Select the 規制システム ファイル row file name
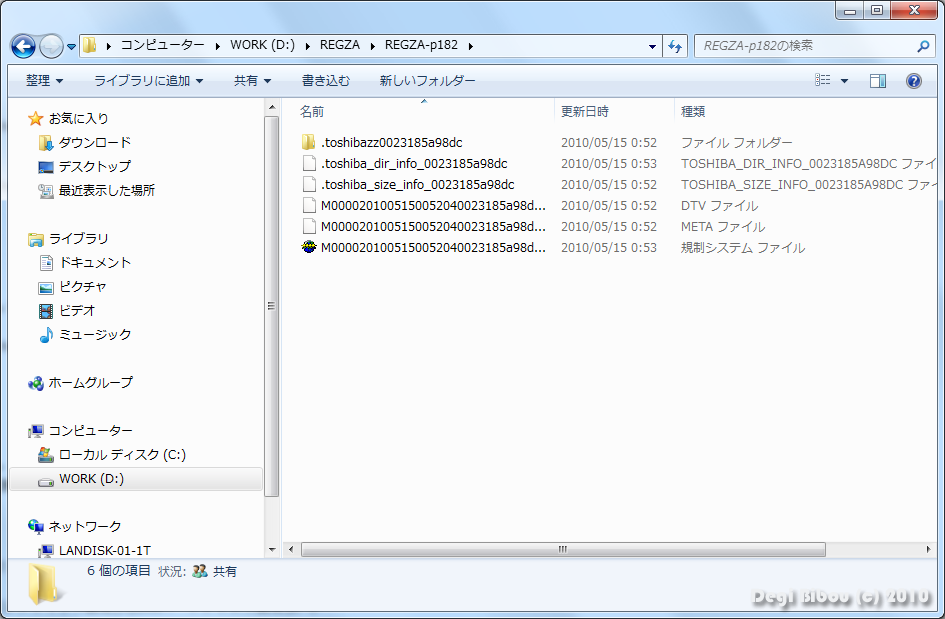 click(x=433, y=248)
